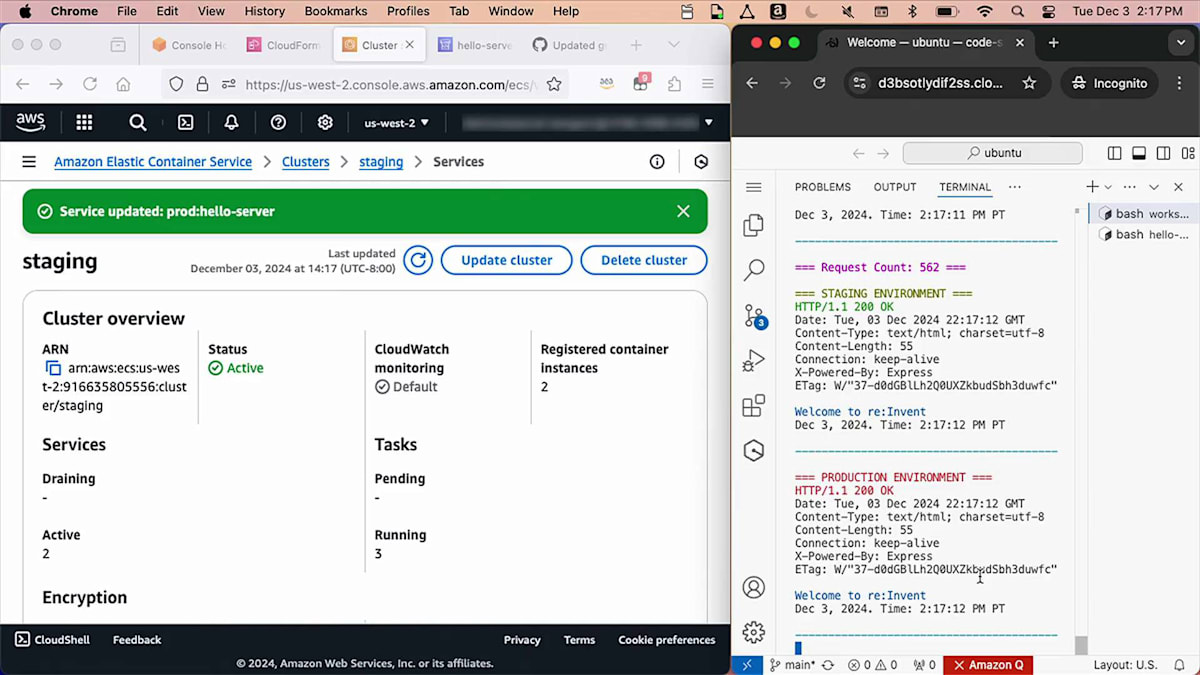Viewport: 1200px width, 675px height.
Task: Open the History menu in macOS menu bar
Action: click(265, 11)
